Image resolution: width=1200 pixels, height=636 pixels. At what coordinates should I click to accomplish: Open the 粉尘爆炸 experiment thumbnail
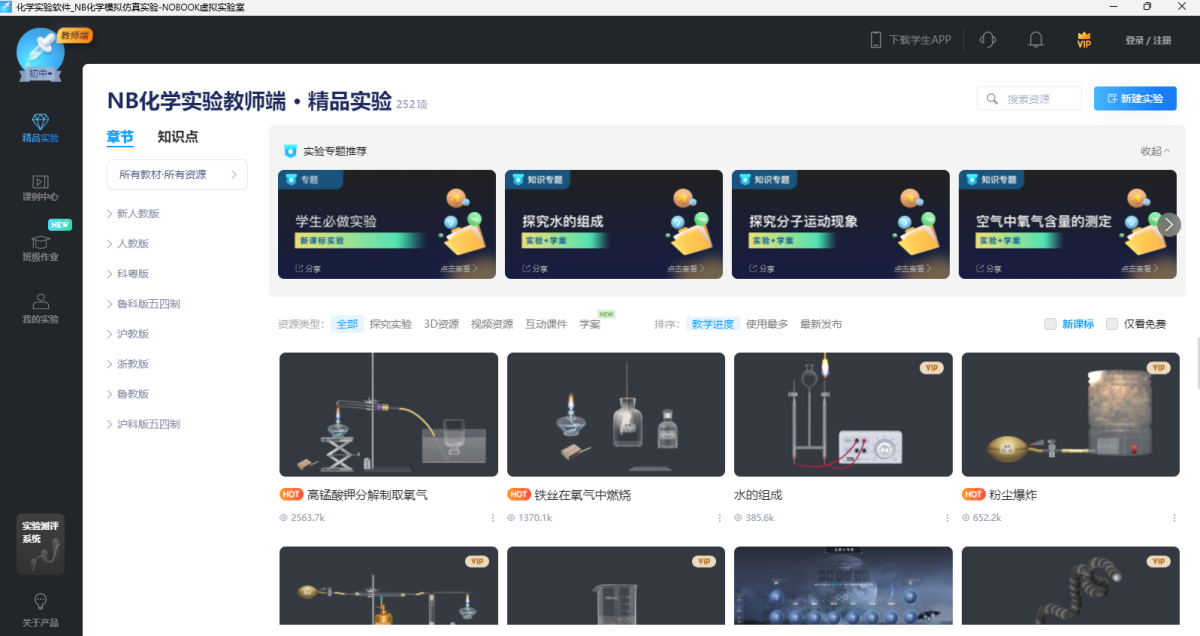[x=1070, y=414]
